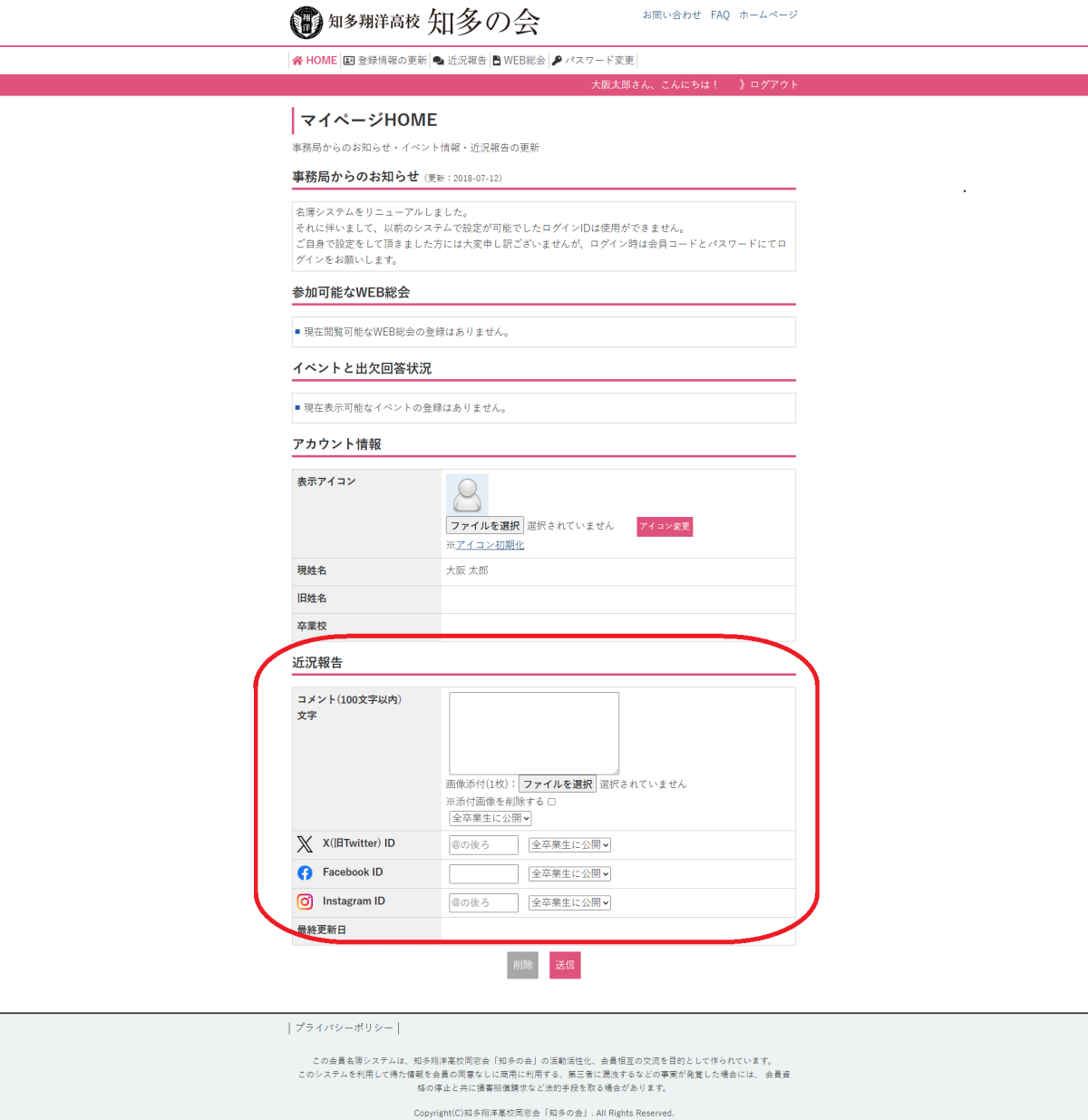Screen dimensions: 1088x1120
Task: Open パスワード変更 menu with key icon
Action: click(594, 61)
